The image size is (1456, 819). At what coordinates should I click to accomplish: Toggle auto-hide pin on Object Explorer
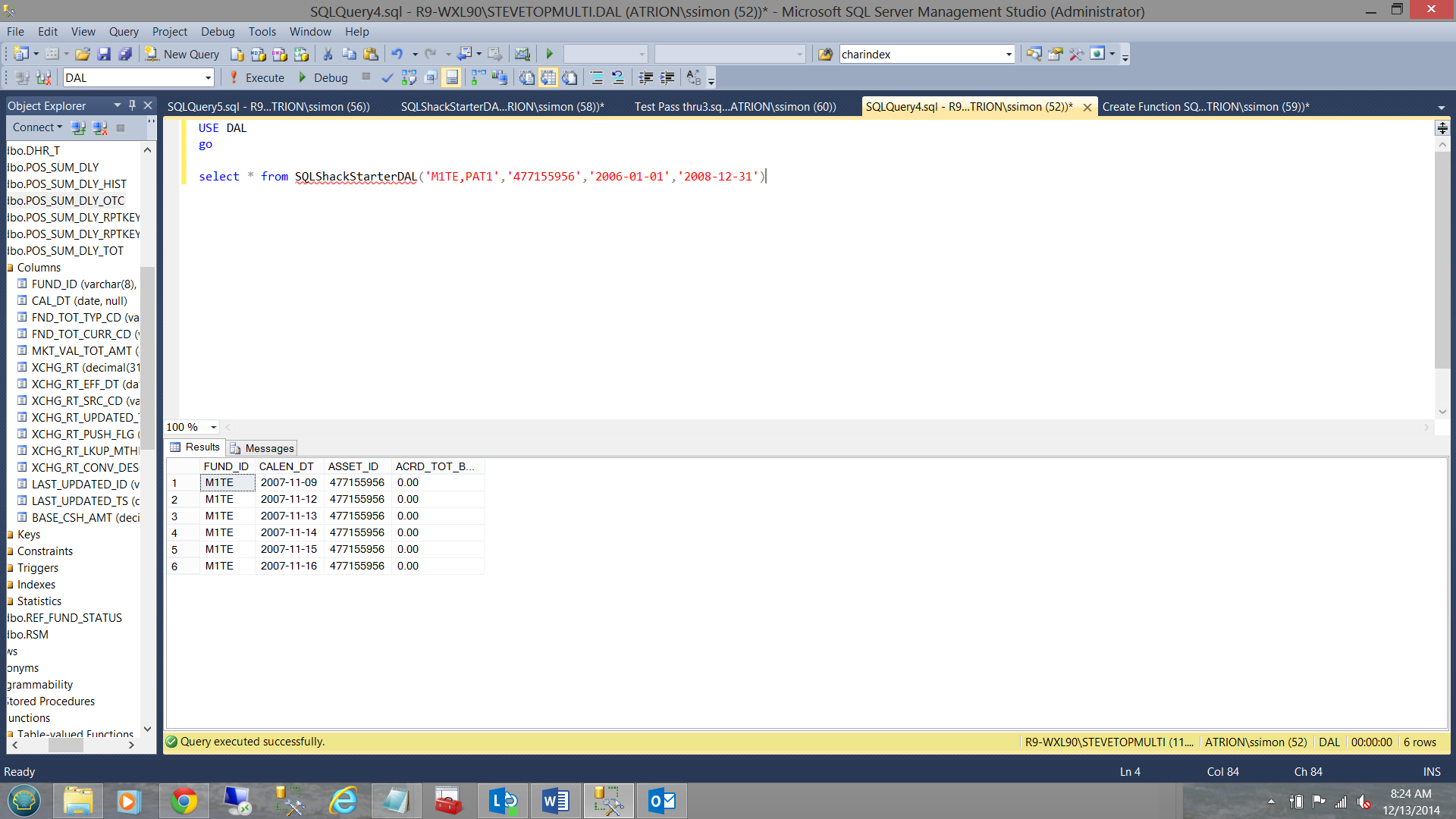tap(132, 105)
